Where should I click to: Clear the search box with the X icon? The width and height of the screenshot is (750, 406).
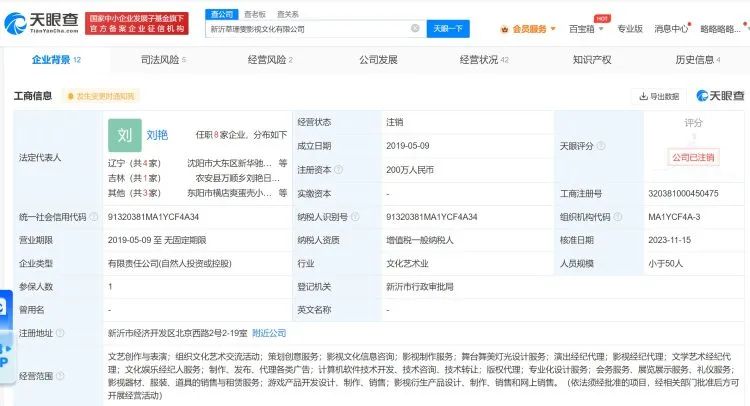[x=415, y=29]
